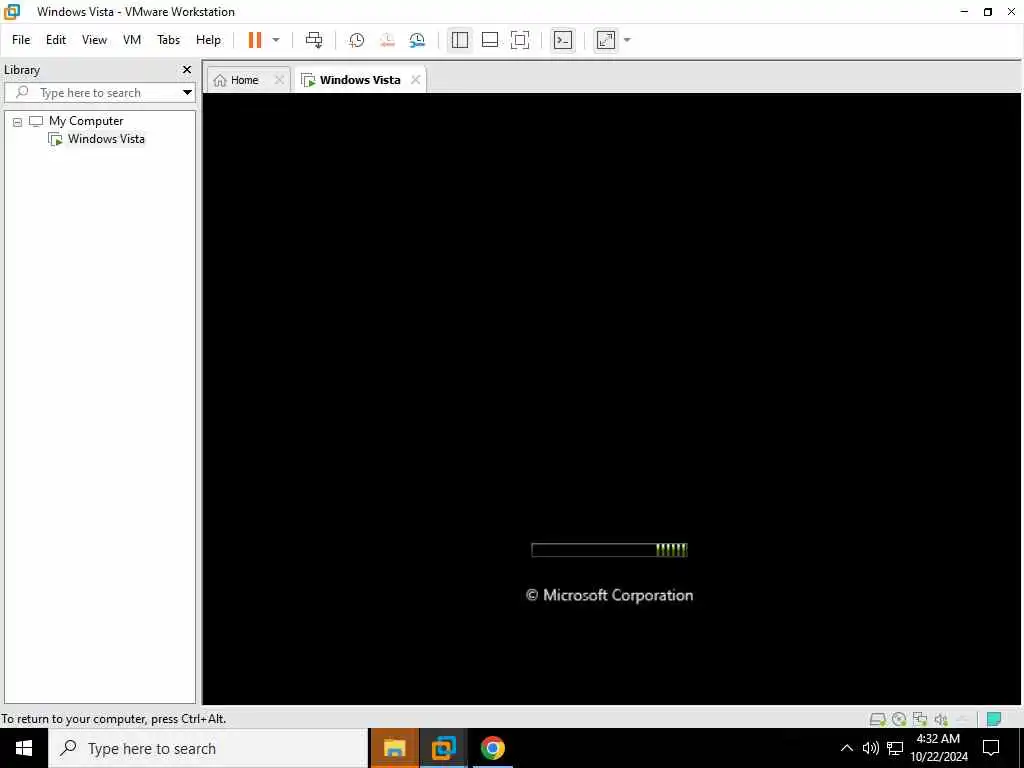
Task: Click the system tray volume icon
Action: pos(871,748)
